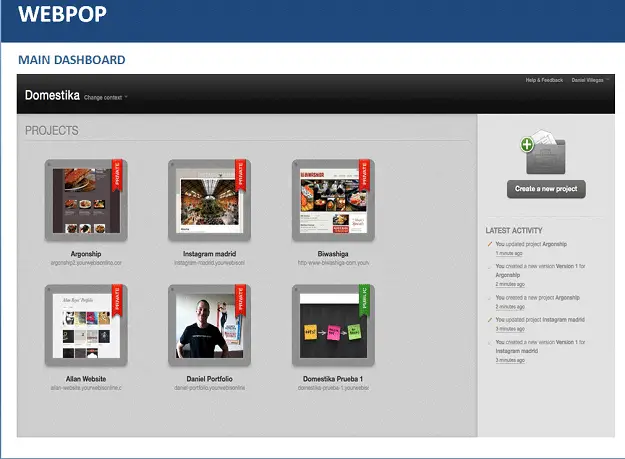Click 'You updated project Argonship' activity
The height and width of the screenshot is (459, 625).
coord(531,244)
